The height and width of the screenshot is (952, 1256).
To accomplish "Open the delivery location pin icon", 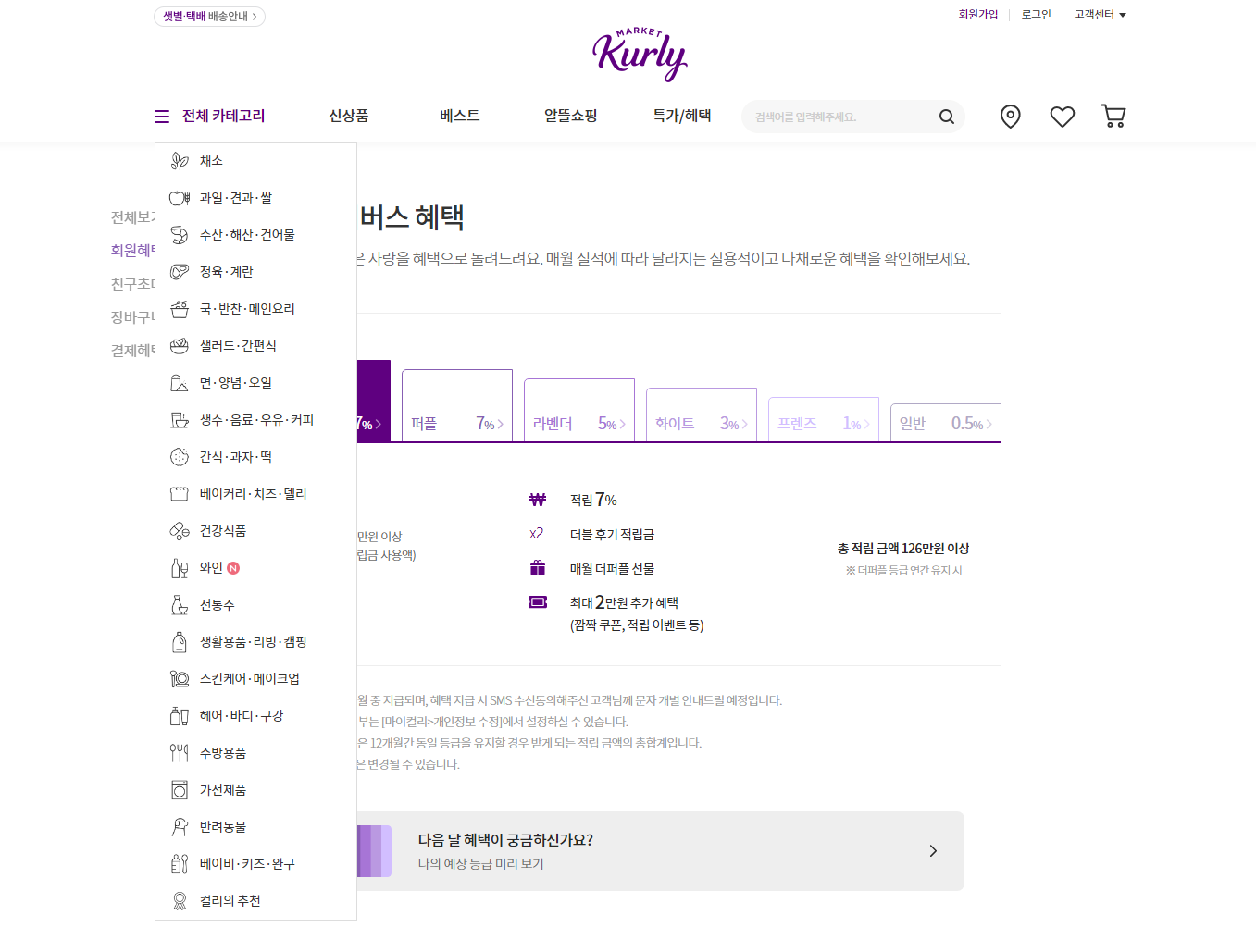I will pos(1011,117).
